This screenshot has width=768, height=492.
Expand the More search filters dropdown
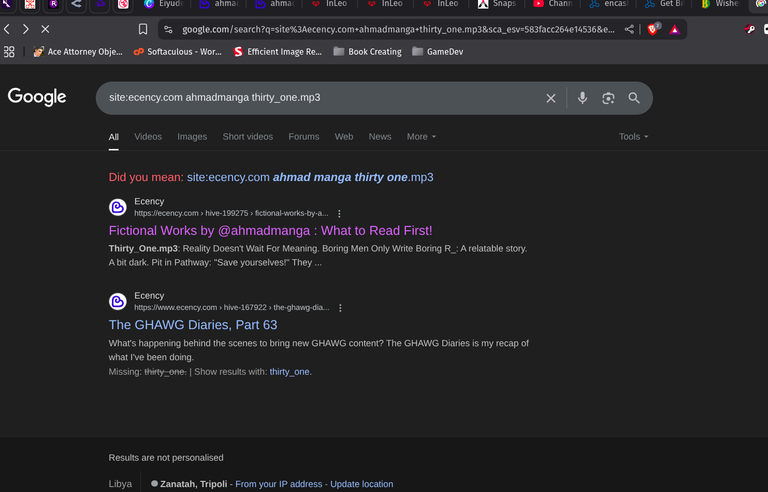pos(421,137)
